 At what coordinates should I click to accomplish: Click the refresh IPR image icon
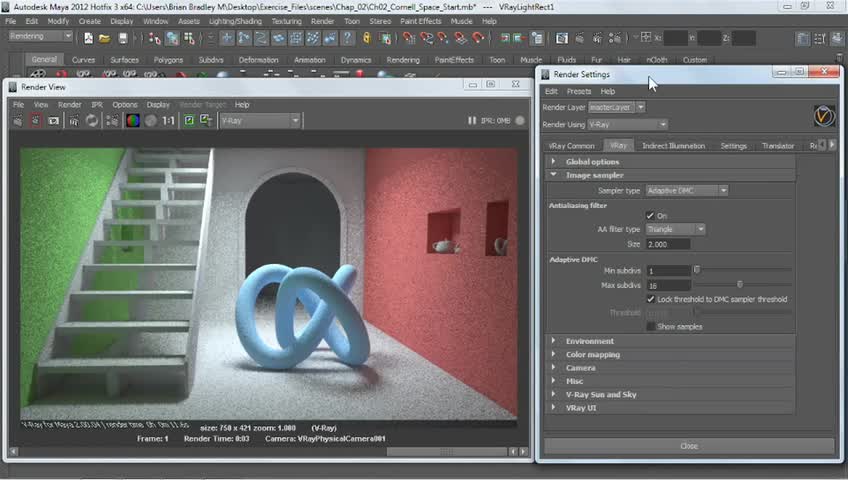click(92, 120)
